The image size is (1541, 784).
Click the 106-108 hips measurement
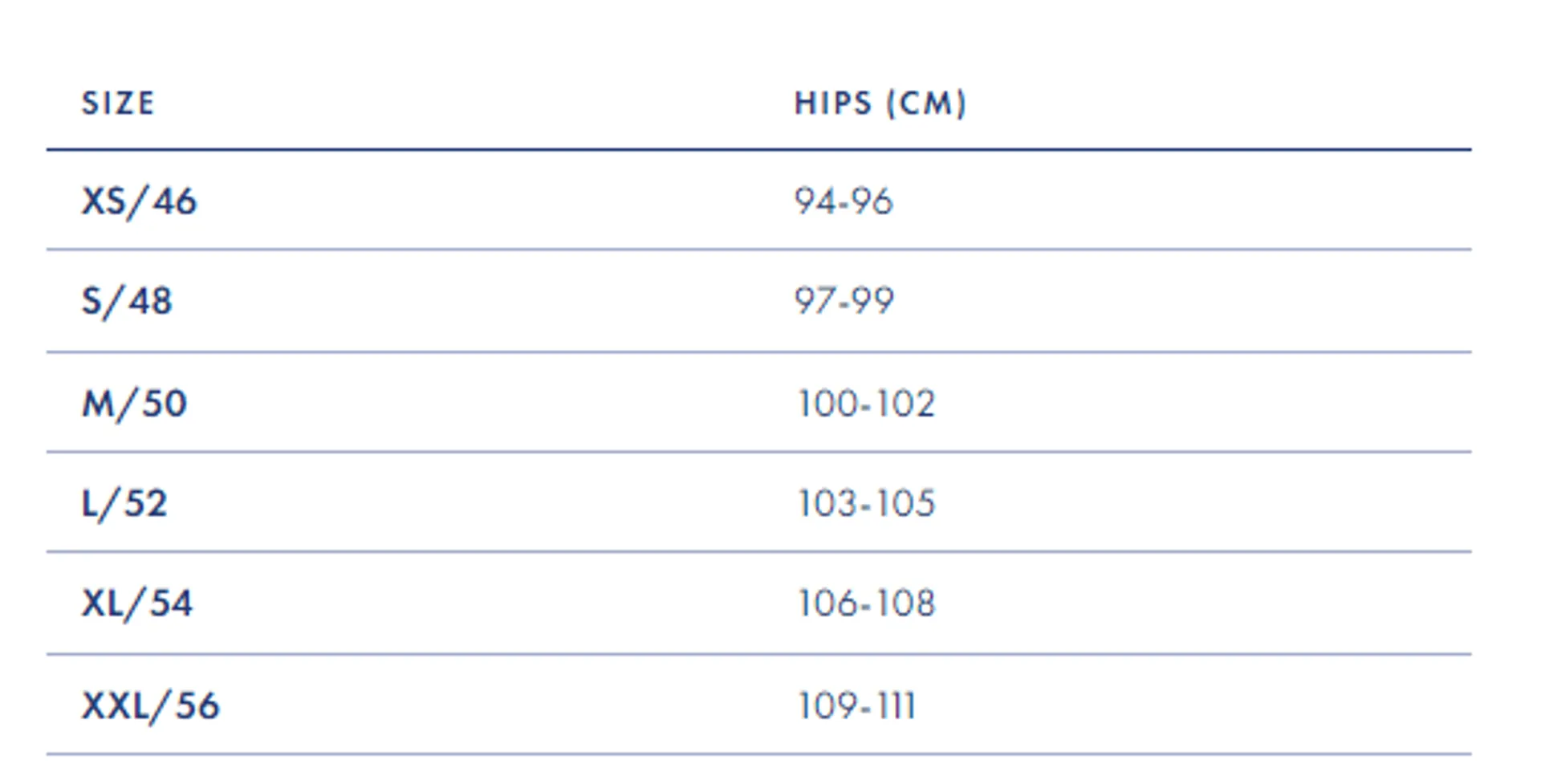(x=866, y=603)
